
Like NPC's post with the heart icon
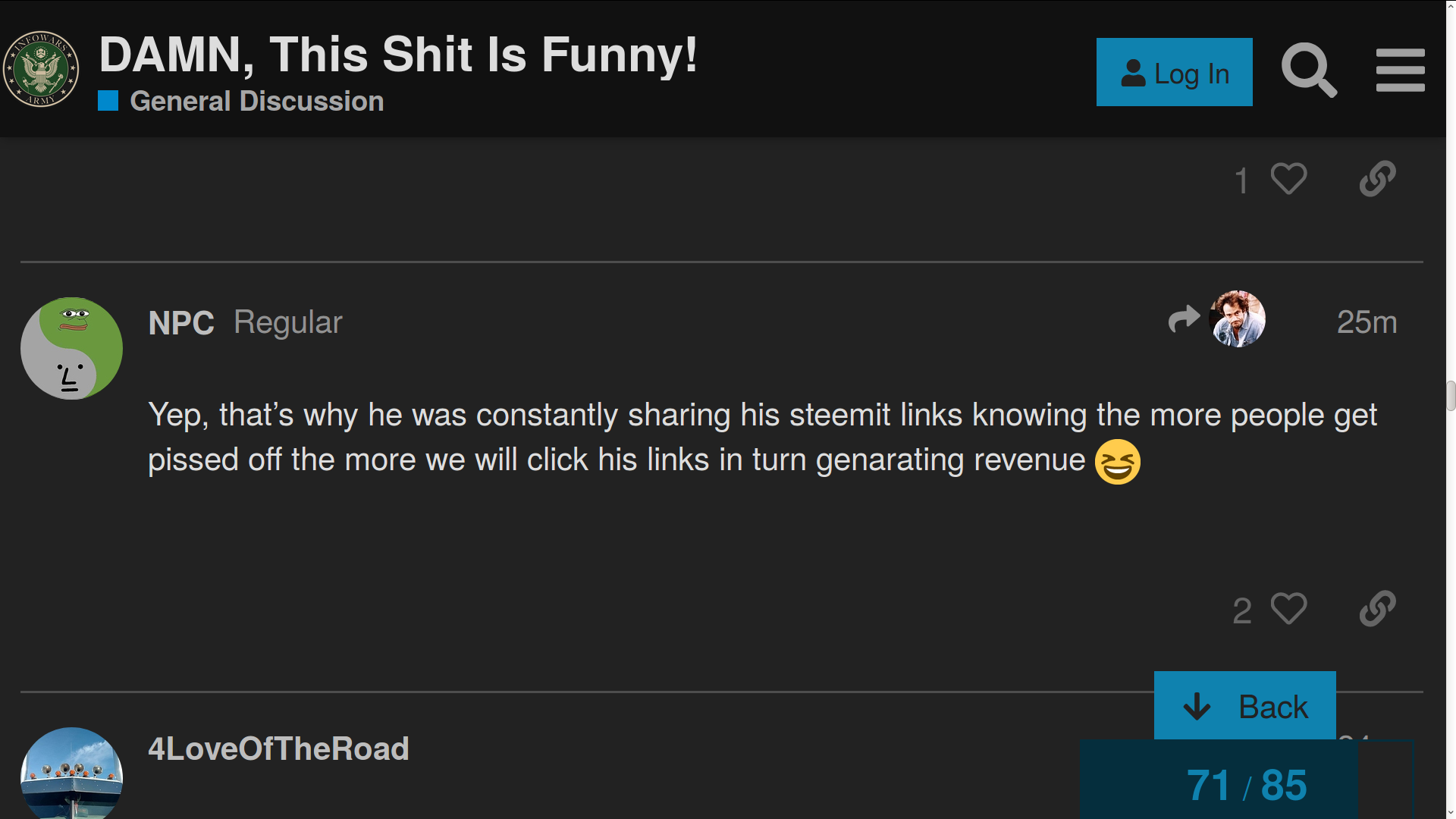point(1288,609)
